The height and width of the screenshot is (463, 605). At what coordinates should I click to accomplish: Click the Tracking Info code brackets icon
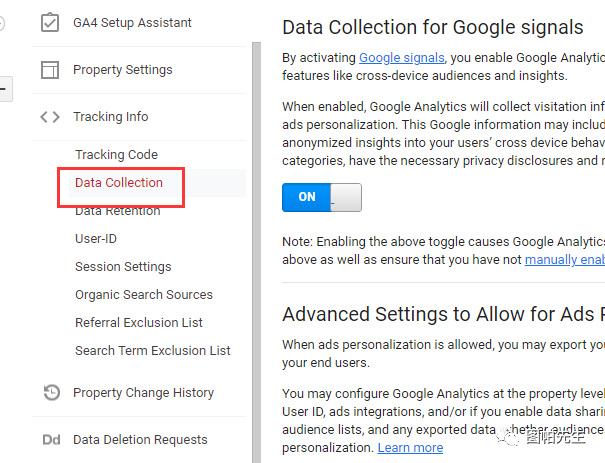pyautogui.click(x=50, y=117)
